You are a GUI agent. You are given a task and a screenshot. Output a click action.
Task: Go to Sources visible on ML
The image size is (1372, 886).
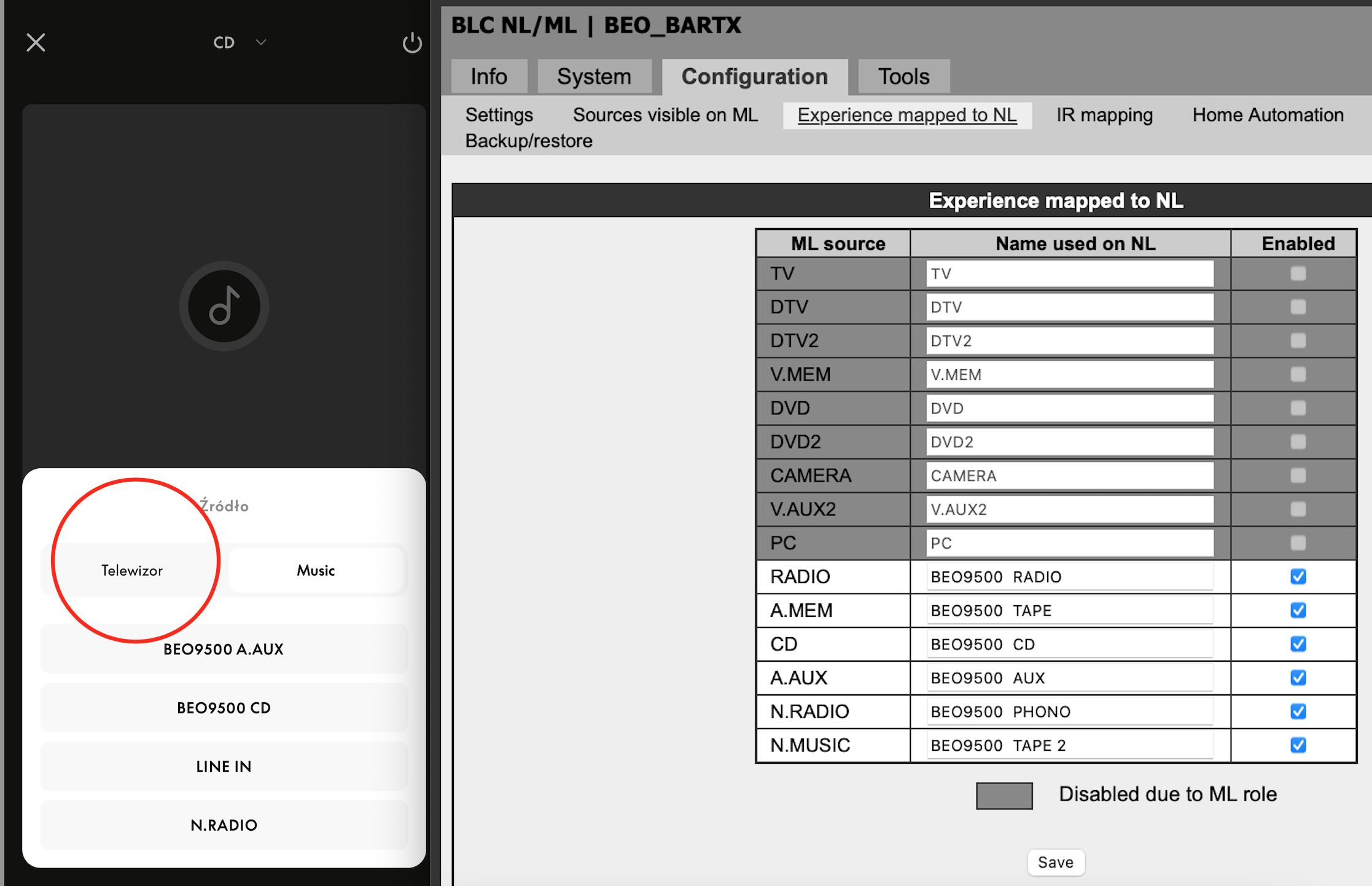coord(665,115)
